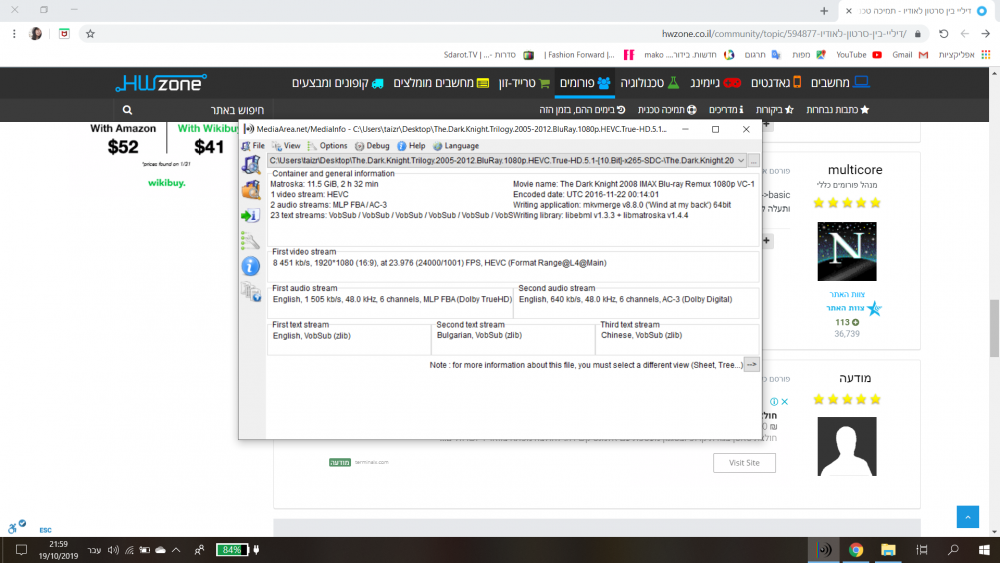Open the Help menu in MediaInfo
This screenshot has height=563, width=1000.
(x=411, y=146)
